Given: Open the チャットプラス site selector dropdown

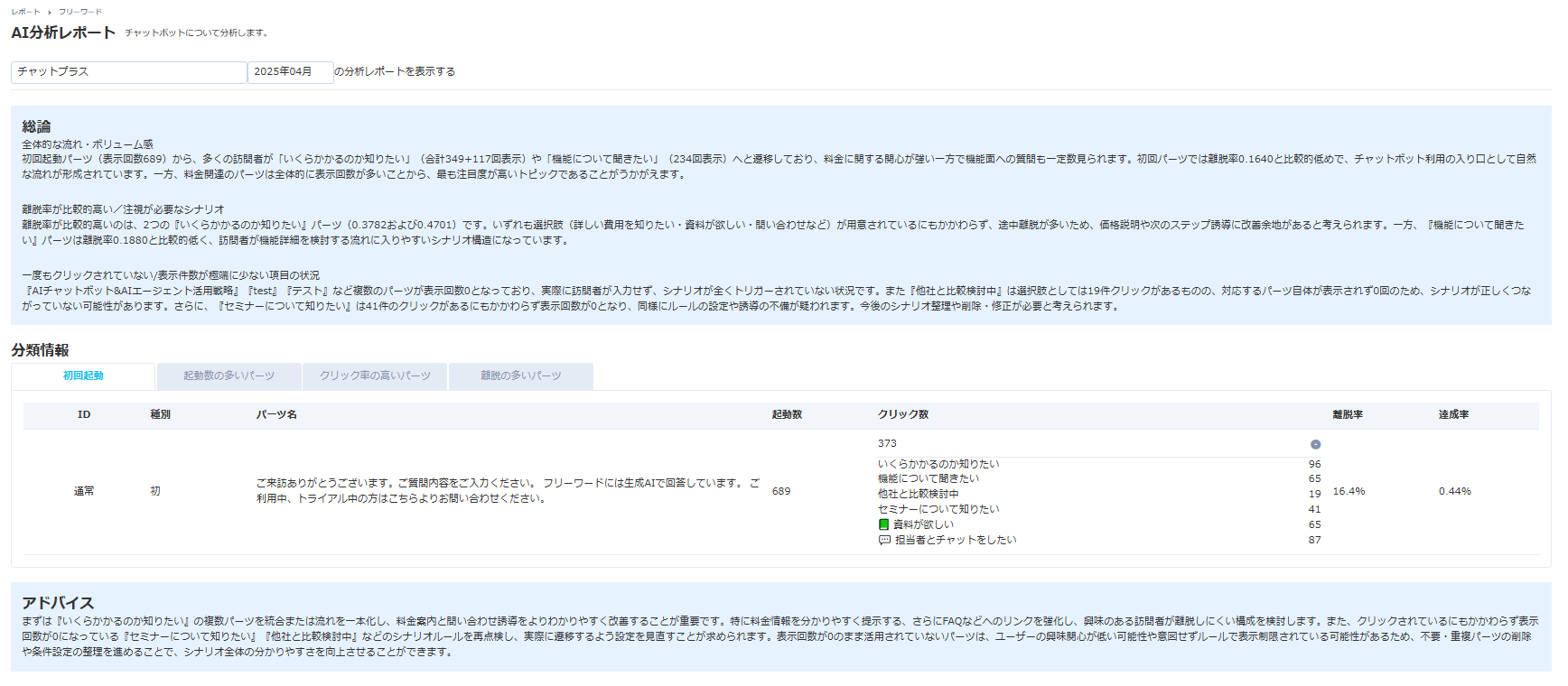Looking at the screenshot, I should [x=128, y=72].
